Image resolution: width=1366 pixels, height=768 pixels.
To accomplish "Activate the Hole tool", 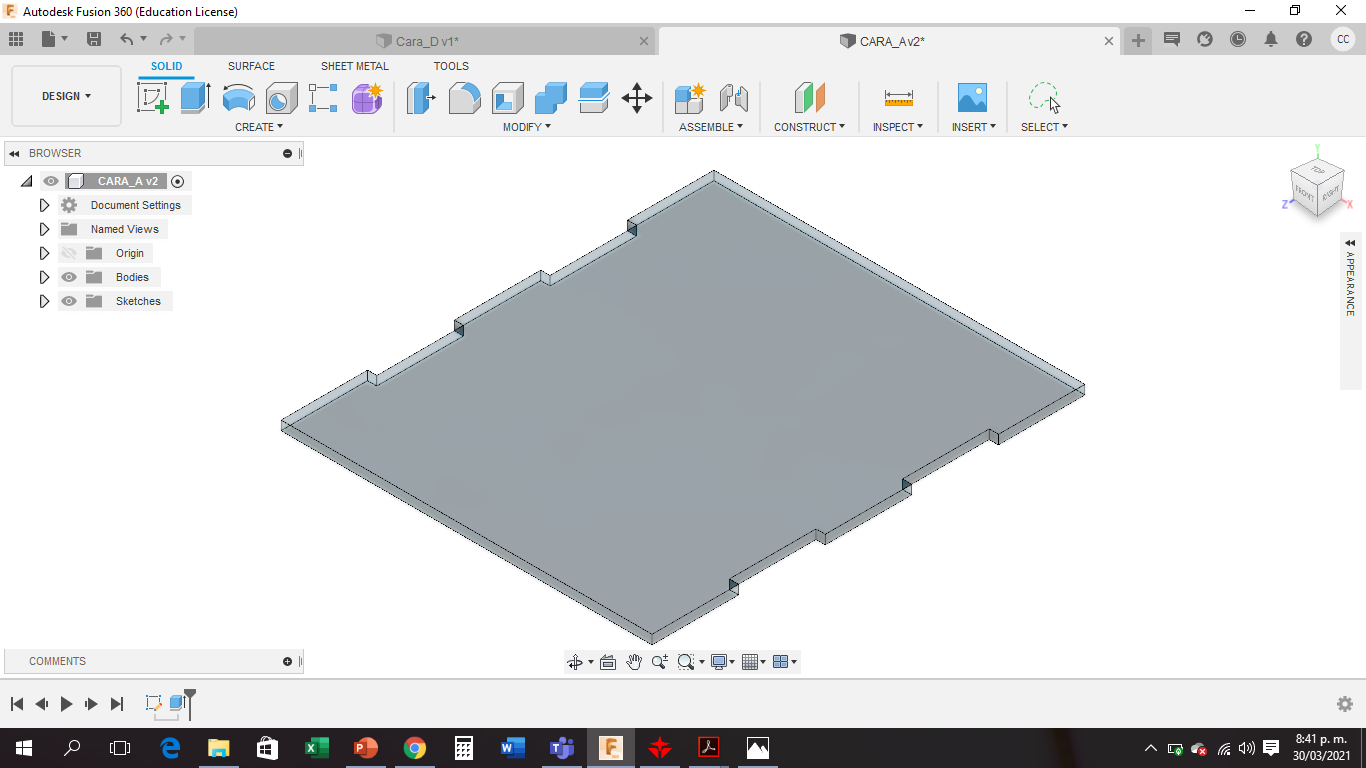I will pyautogui.click(x=281, y=98).
